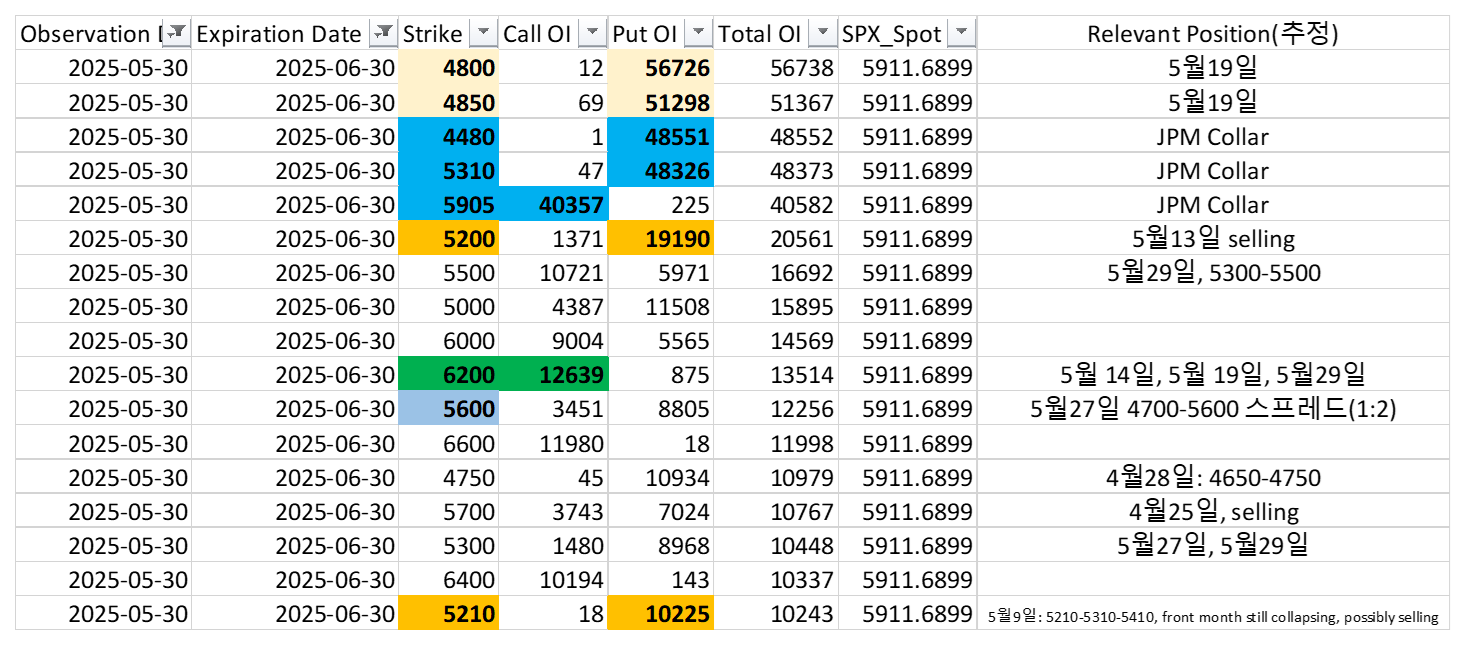Select the JPM Collar cell in the 5310 row
Image resolution: width=1468 pixels, height=645 pixels.
tap(1213, 170)
